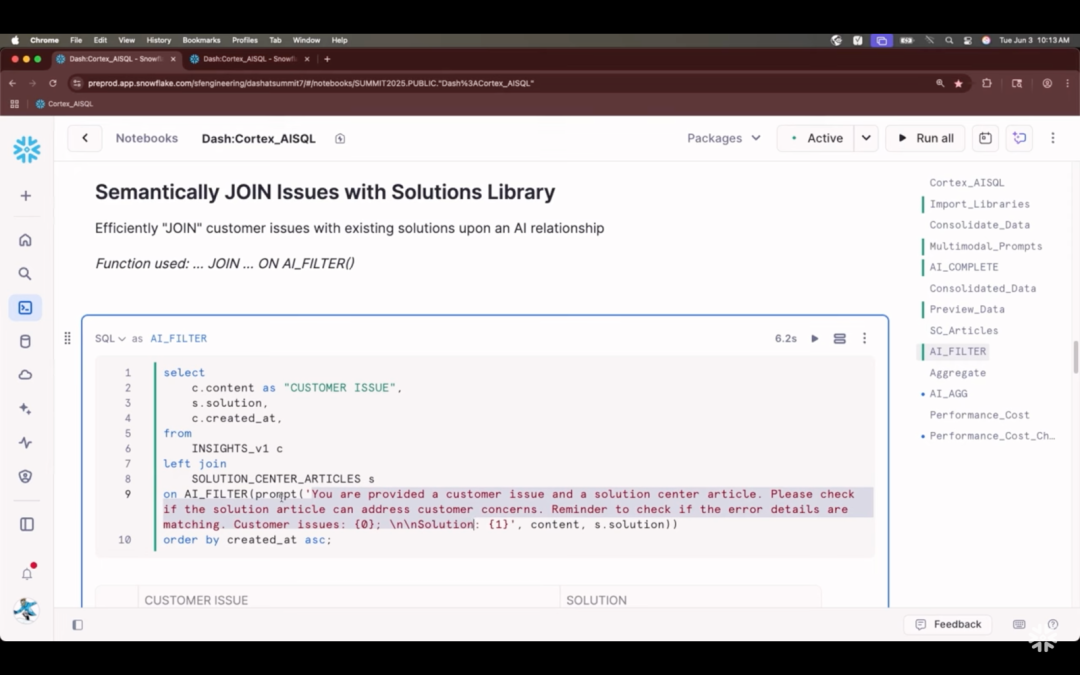Jump to Multimodal_Prompts in outline

click(x=986, y=246)
